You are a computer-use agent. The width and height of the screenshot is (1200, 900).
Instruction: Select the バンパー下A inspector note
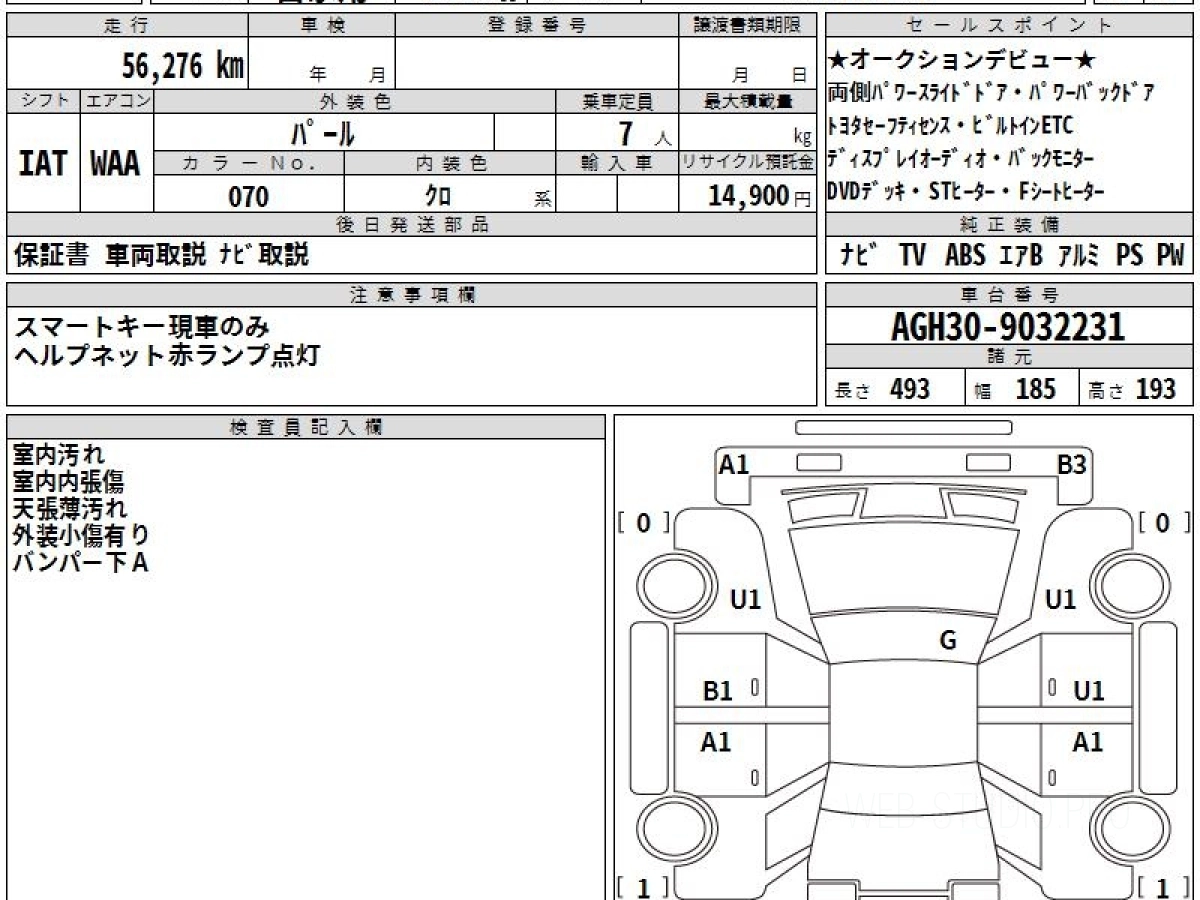81,563
